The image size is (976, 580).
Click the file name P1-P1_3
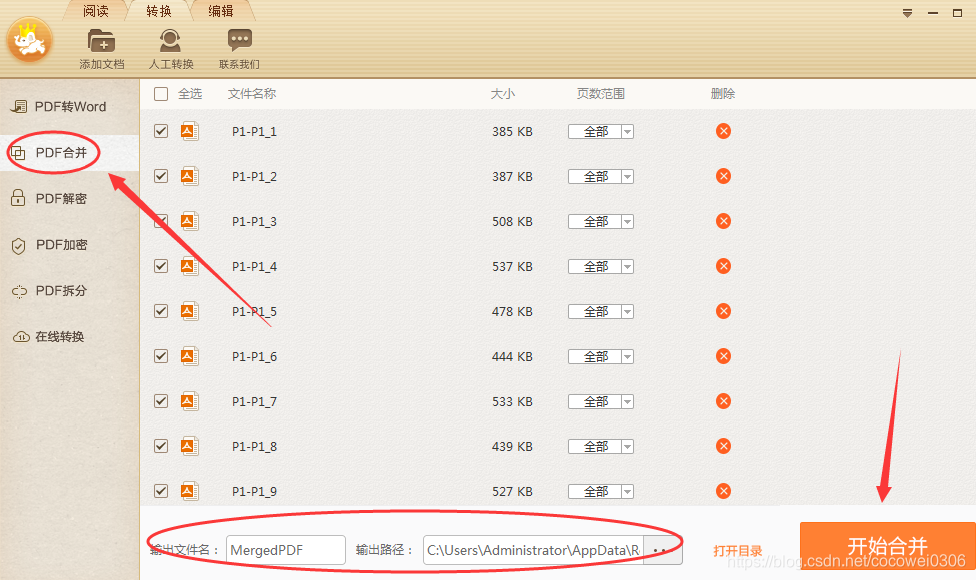click(254, 222)
